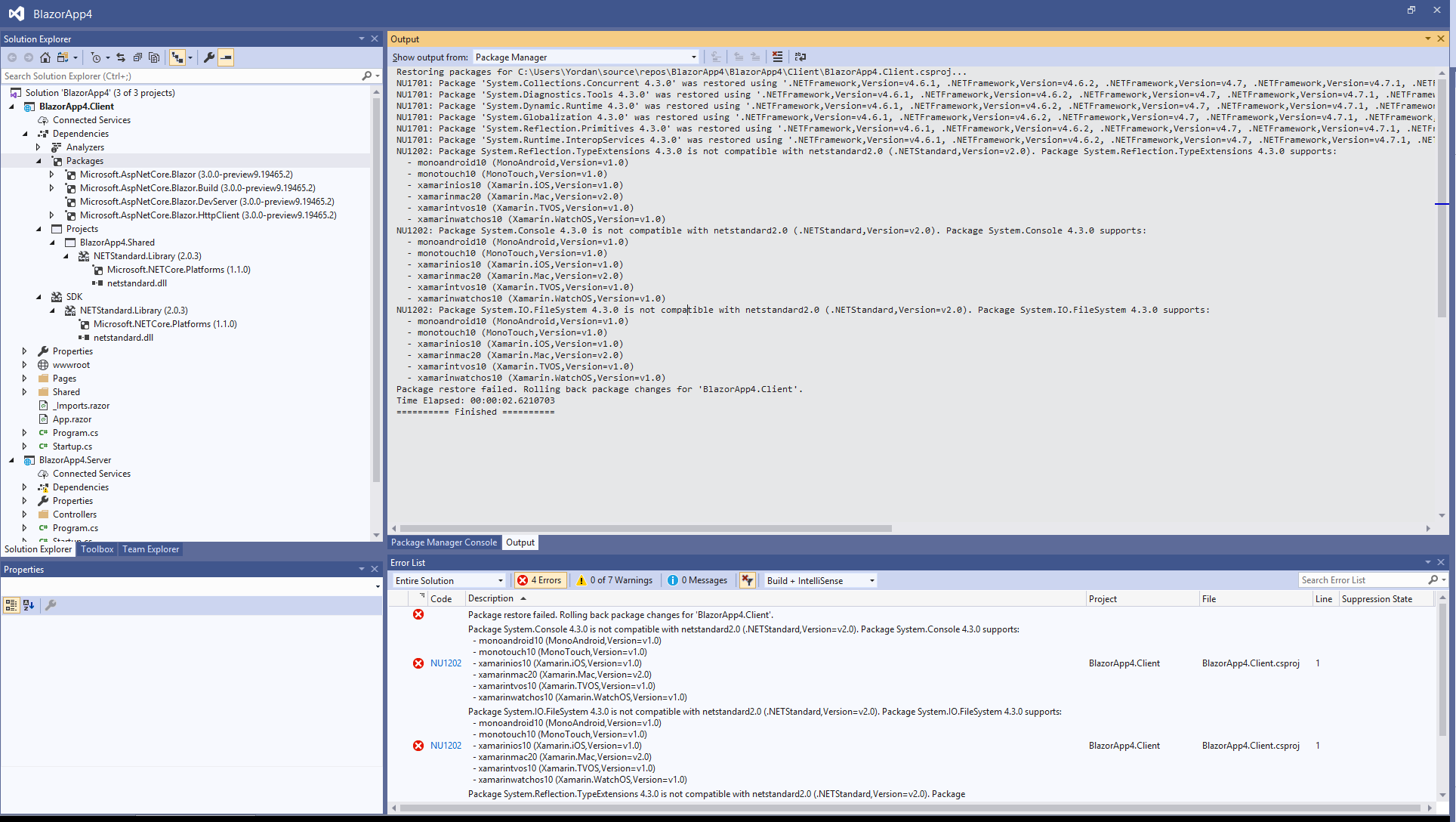
Task: Click Sync with Active Document icon
Action: (121, 57)
